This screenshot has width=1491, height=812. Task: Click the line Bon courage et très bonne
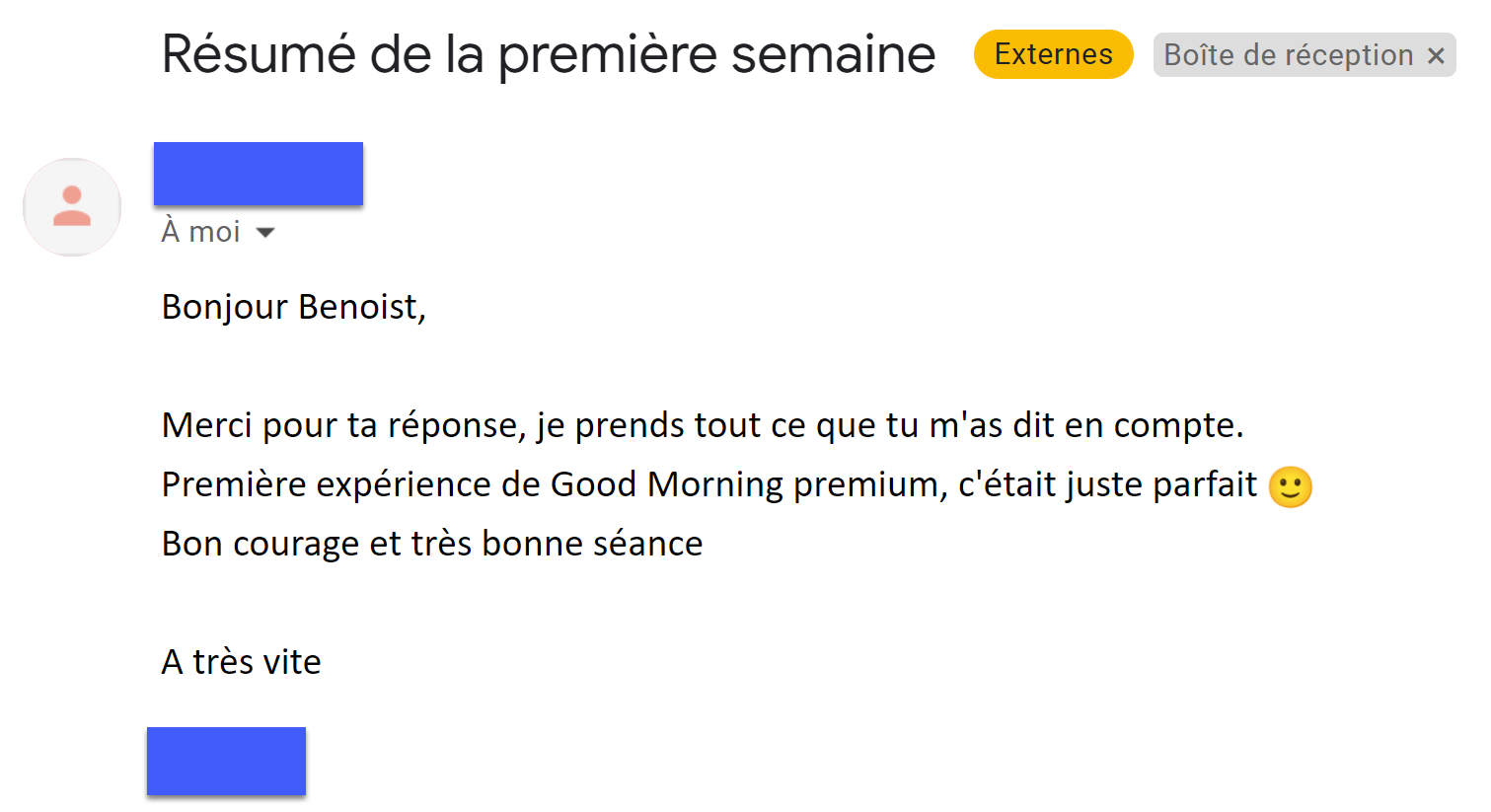(x=431, y=544)
